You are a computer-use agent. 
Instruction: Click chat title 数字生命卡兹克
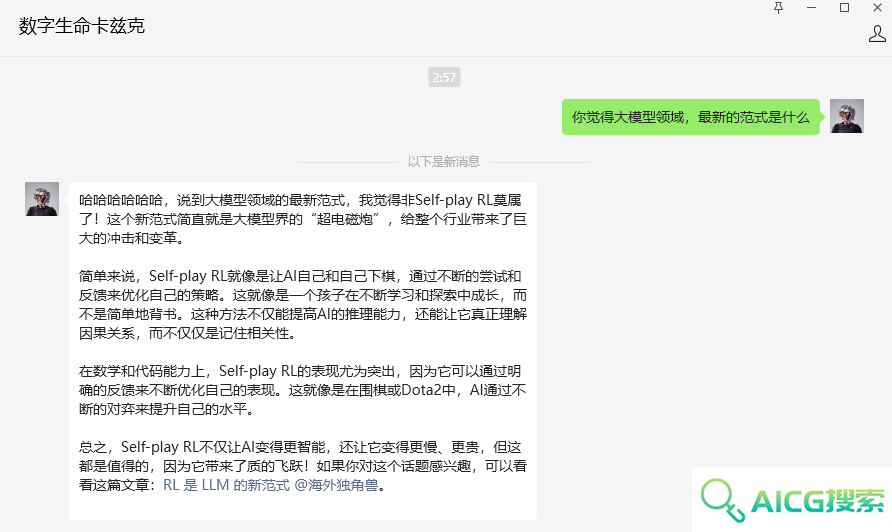82,26
